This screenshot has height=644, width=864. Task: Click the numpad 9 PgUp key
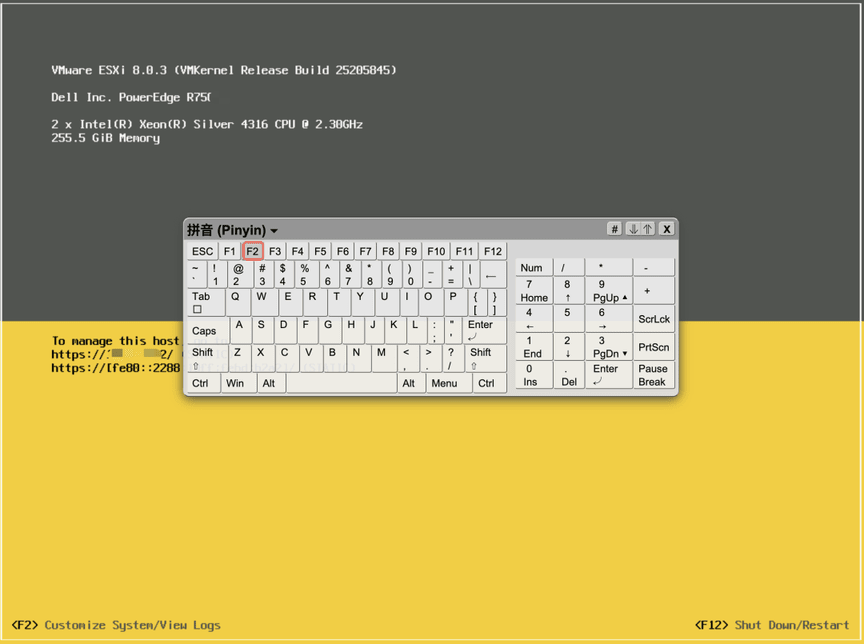(609, 291)
